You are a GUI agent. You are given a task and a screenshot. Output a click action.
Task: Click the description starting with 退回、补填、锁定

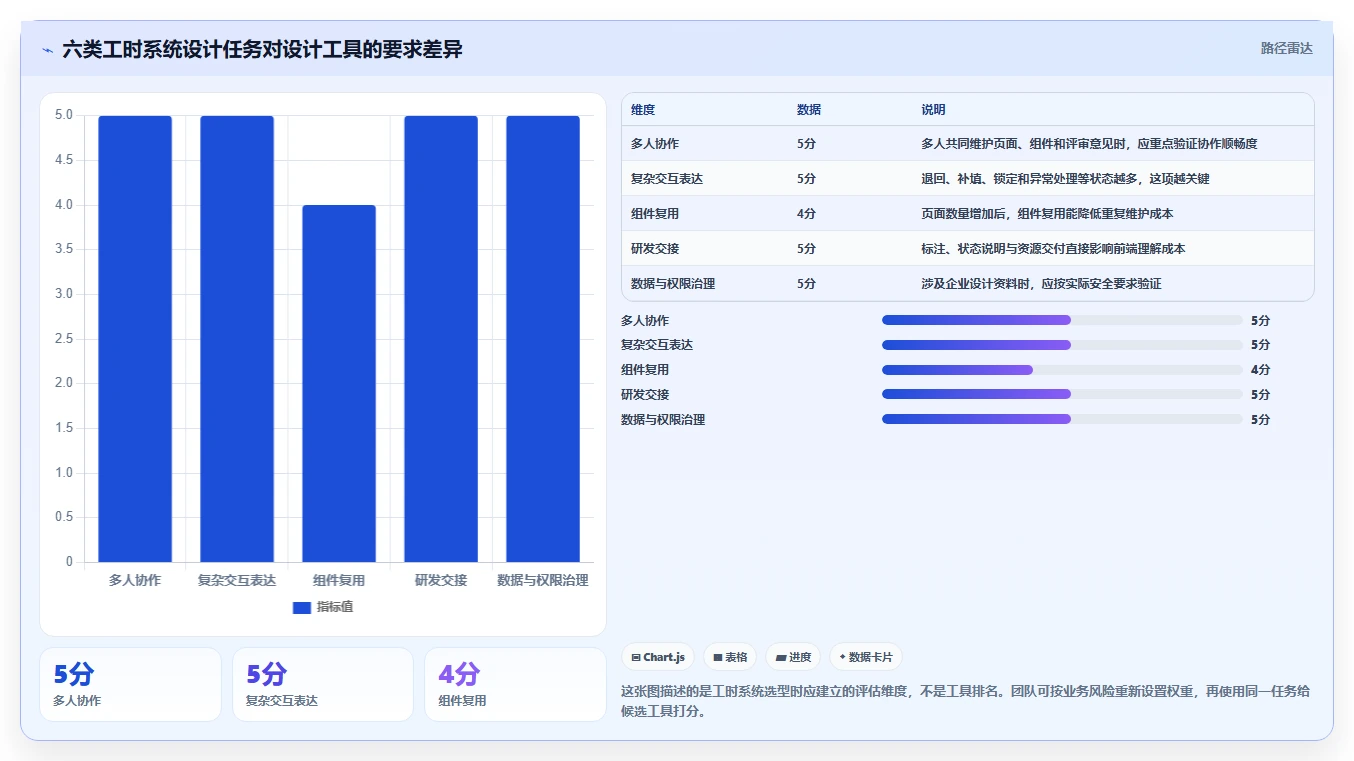pyautogui.click(x=1065, y=179)
